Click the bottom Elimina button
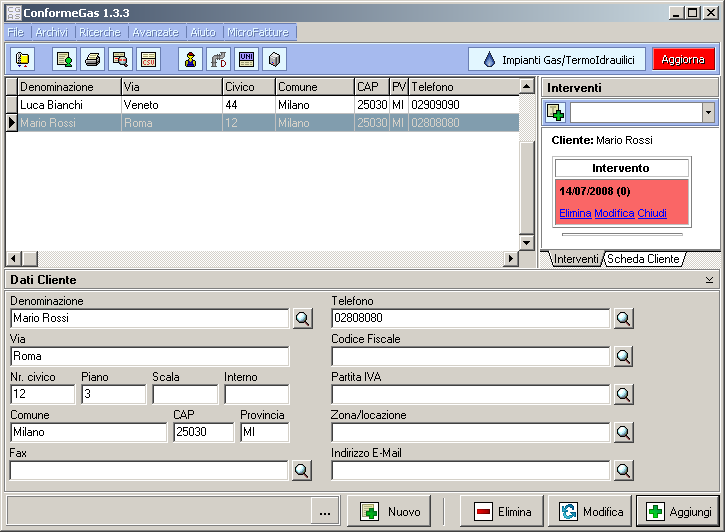The height and width of the screenshot is (532, 725). click(x=502, y=512)
